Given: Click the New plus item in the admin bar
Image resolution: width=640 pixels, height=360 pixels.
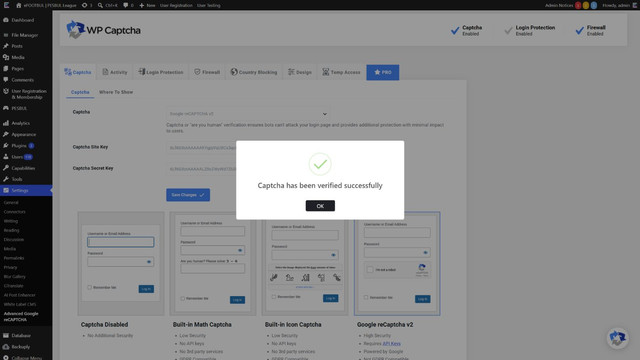Looking at the screenshot, I should coord(147,5).
